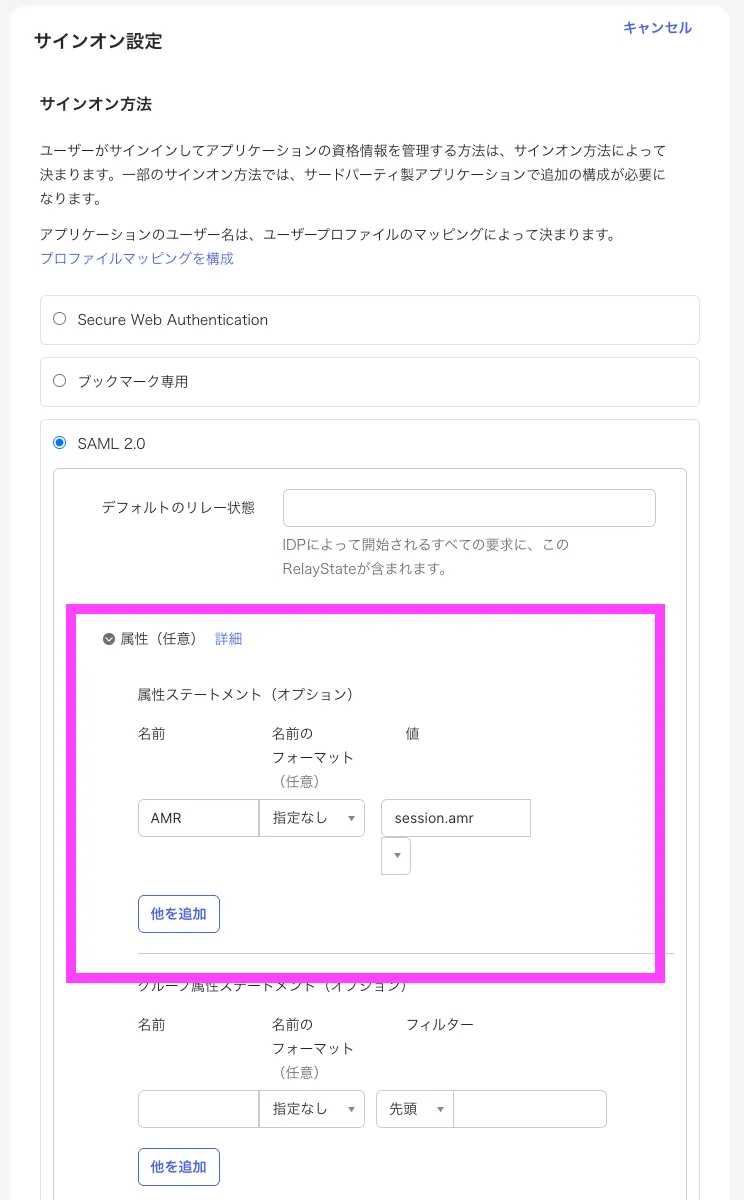Image resolution: width=744 pixels, height=1200 pixels.
Task: Click the empty group attribute name field
Action: coord(198,1109)
